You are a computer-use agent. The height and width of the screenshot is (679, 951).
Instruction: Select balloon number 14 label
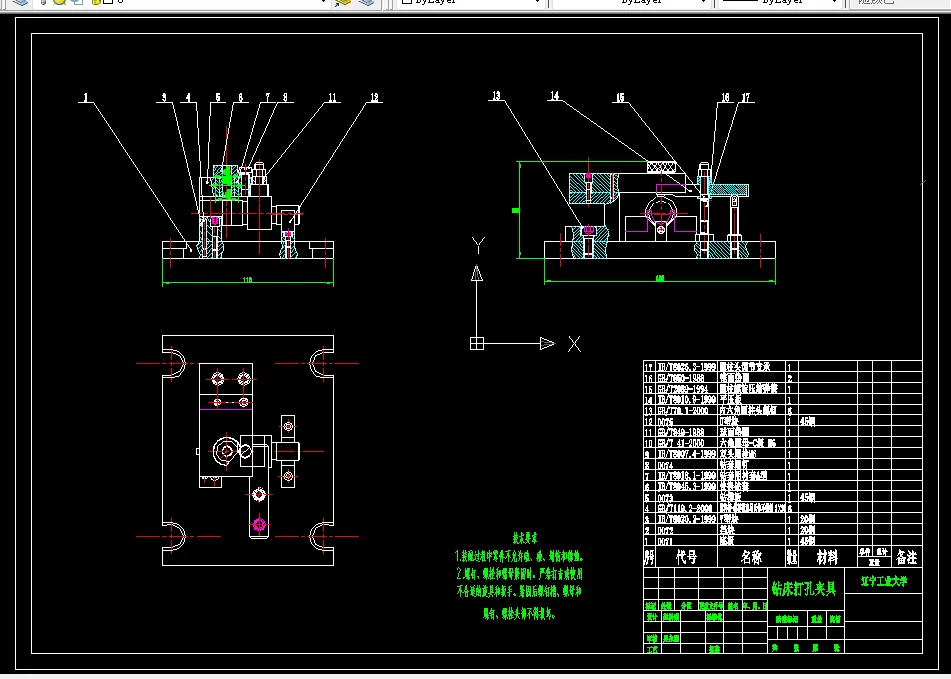click(x=554, y=96)
